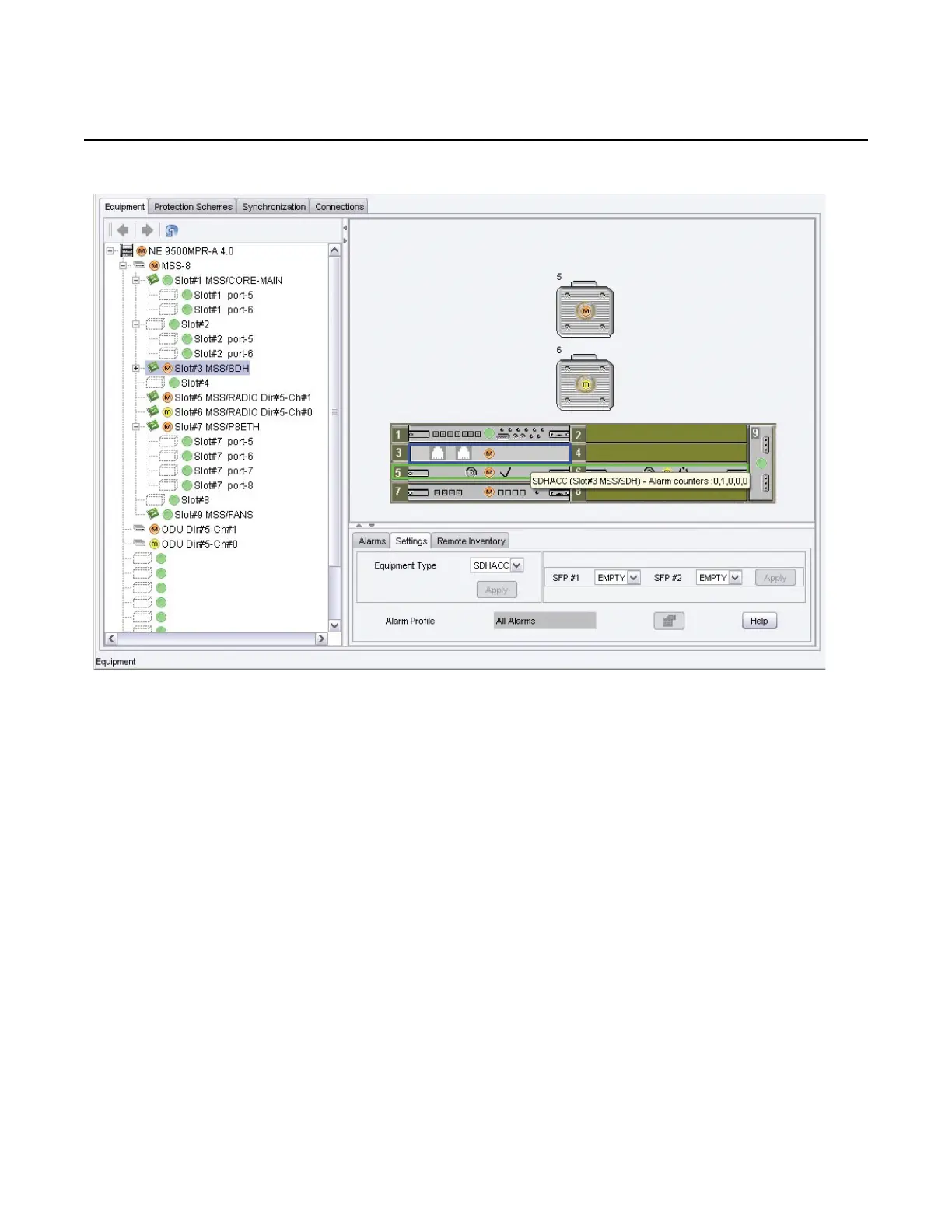Click the NE 9500MPR-A rack icon
952x1232 pixels.
click(x=127, y=251)
